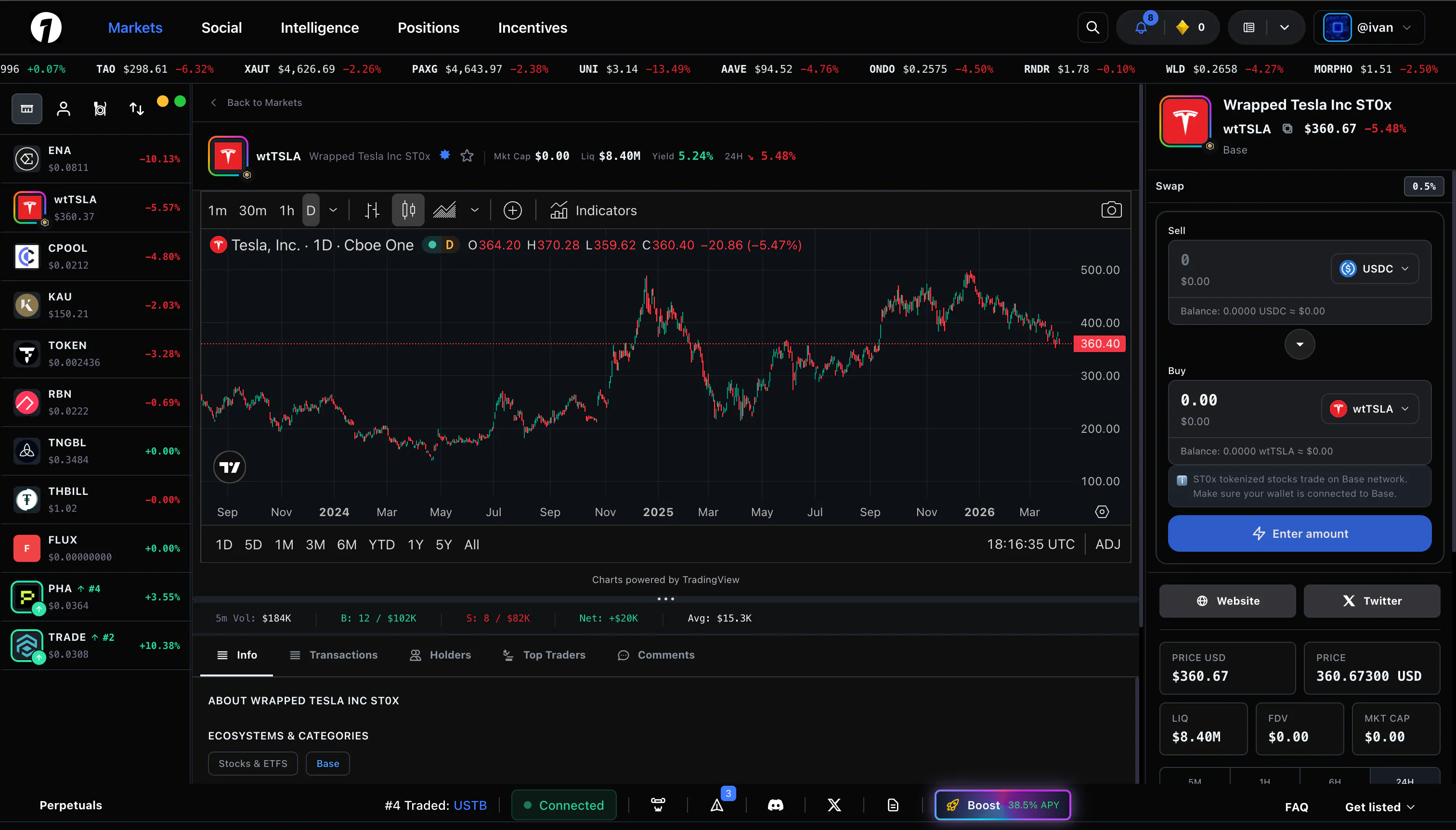Image resolution: width=1456 pixels, height=830 pixels.
Task: Click the medal leaderboard icon in sidebar
Action: [100, 108]
